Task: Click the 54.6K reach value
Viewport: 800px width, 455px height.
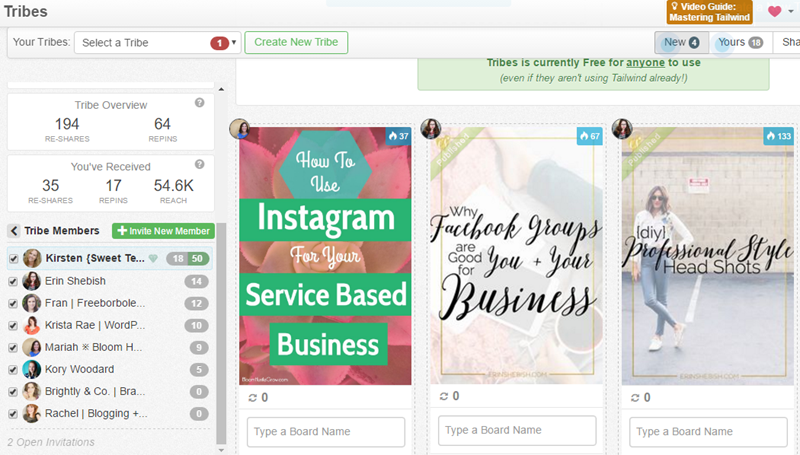Action: pos(173,186)
